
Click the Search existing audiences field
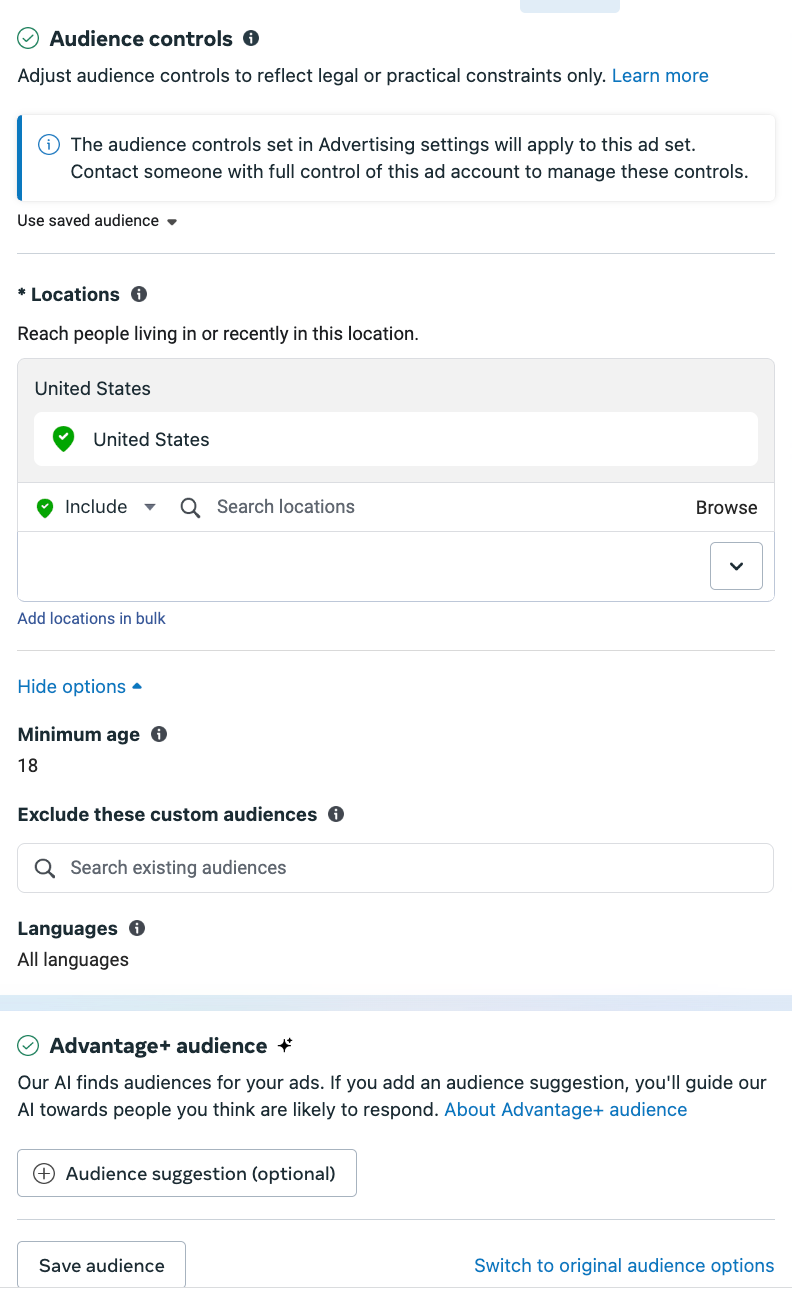[x=396, y=868]
